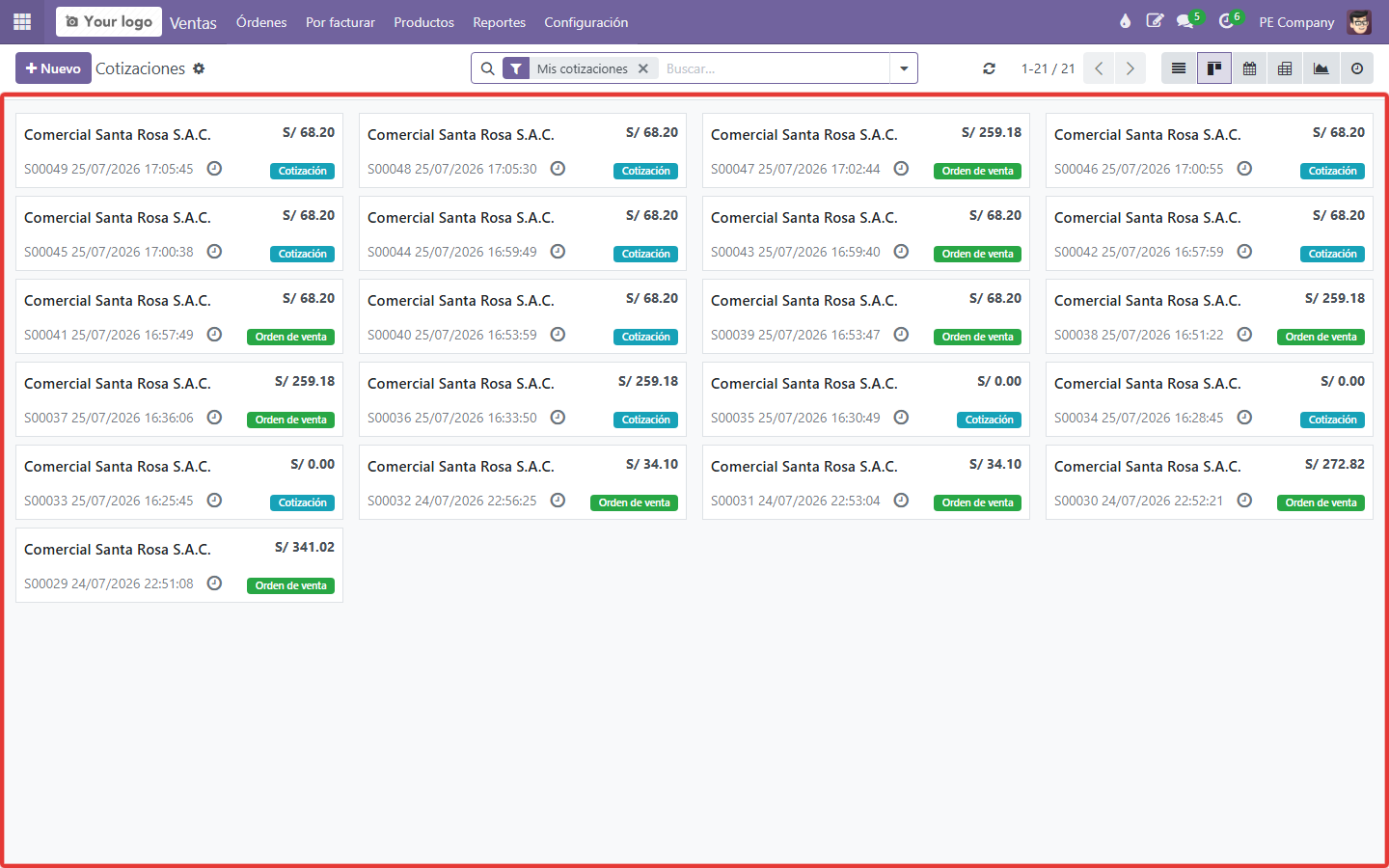Go to the next page
The image size is (1389, 868).
[1130, 68]
